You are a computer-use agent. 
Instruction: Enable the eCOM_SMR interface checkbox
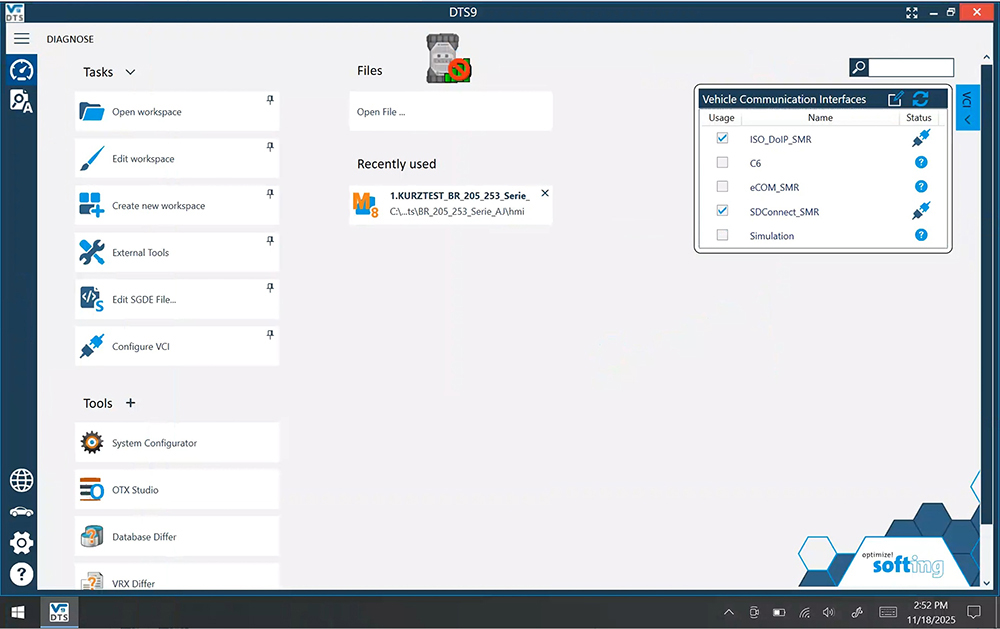722,187
